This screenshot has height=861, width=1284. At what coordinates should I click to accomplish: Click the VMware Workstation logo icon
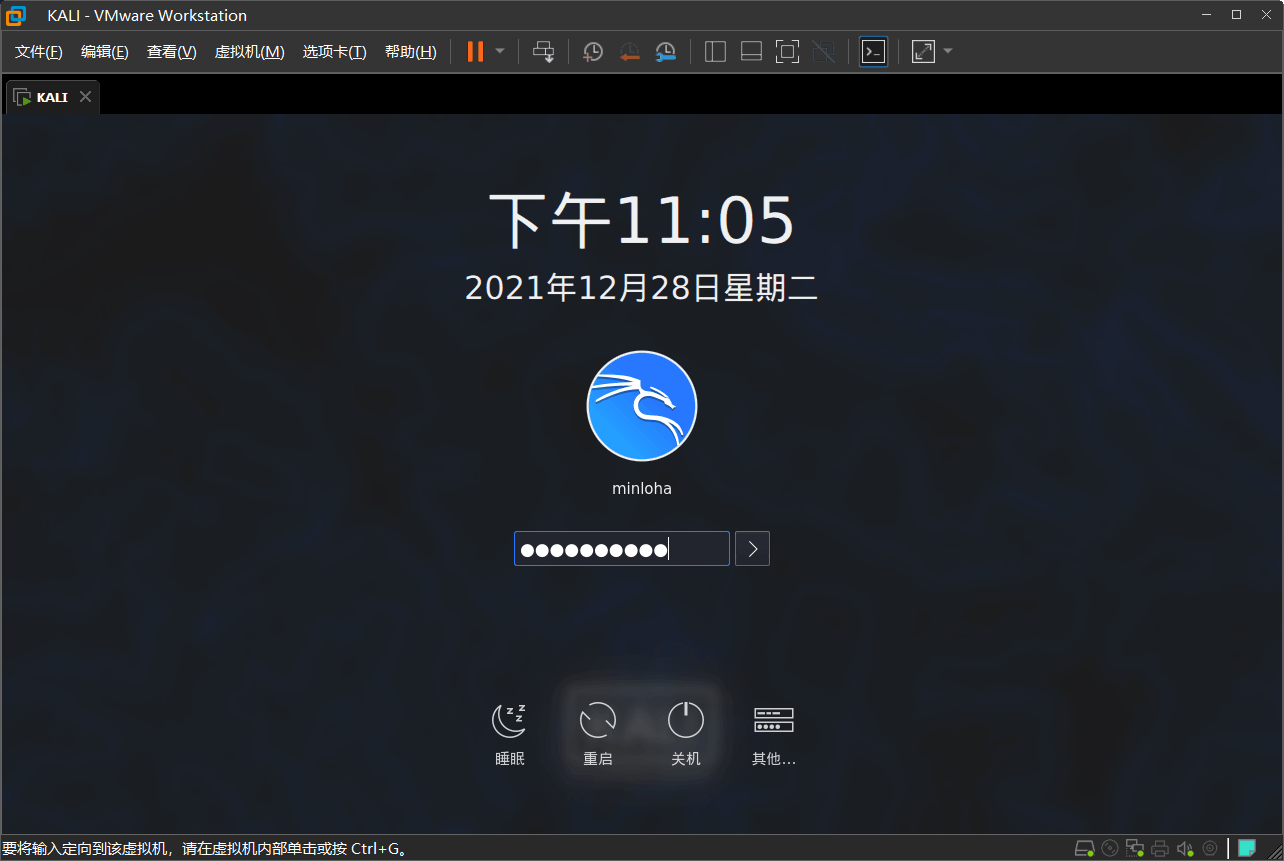point(16,15)
